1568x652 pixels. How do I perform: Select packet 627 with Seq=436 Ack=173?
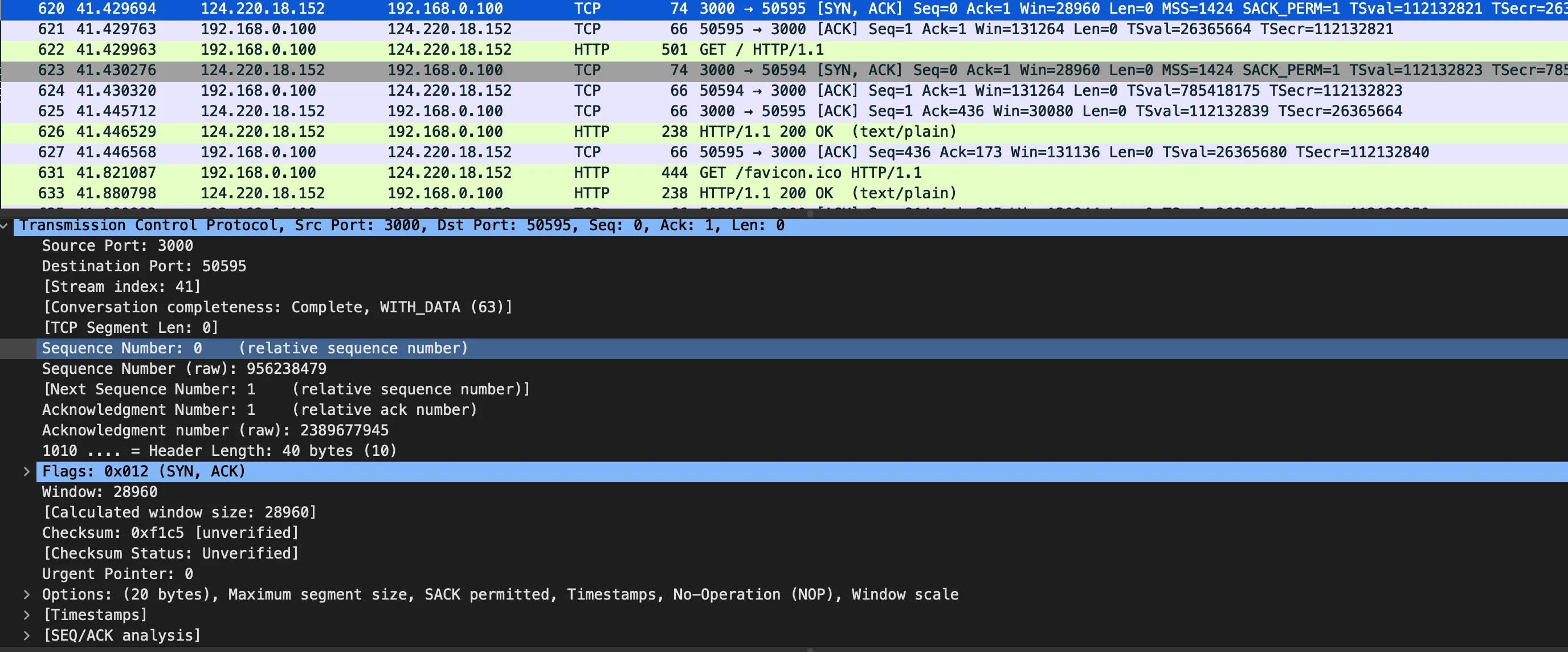784,152
